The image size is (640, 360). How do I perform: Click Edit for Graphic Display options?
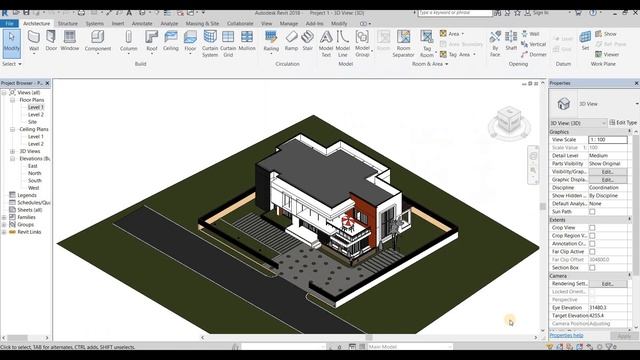607,180
